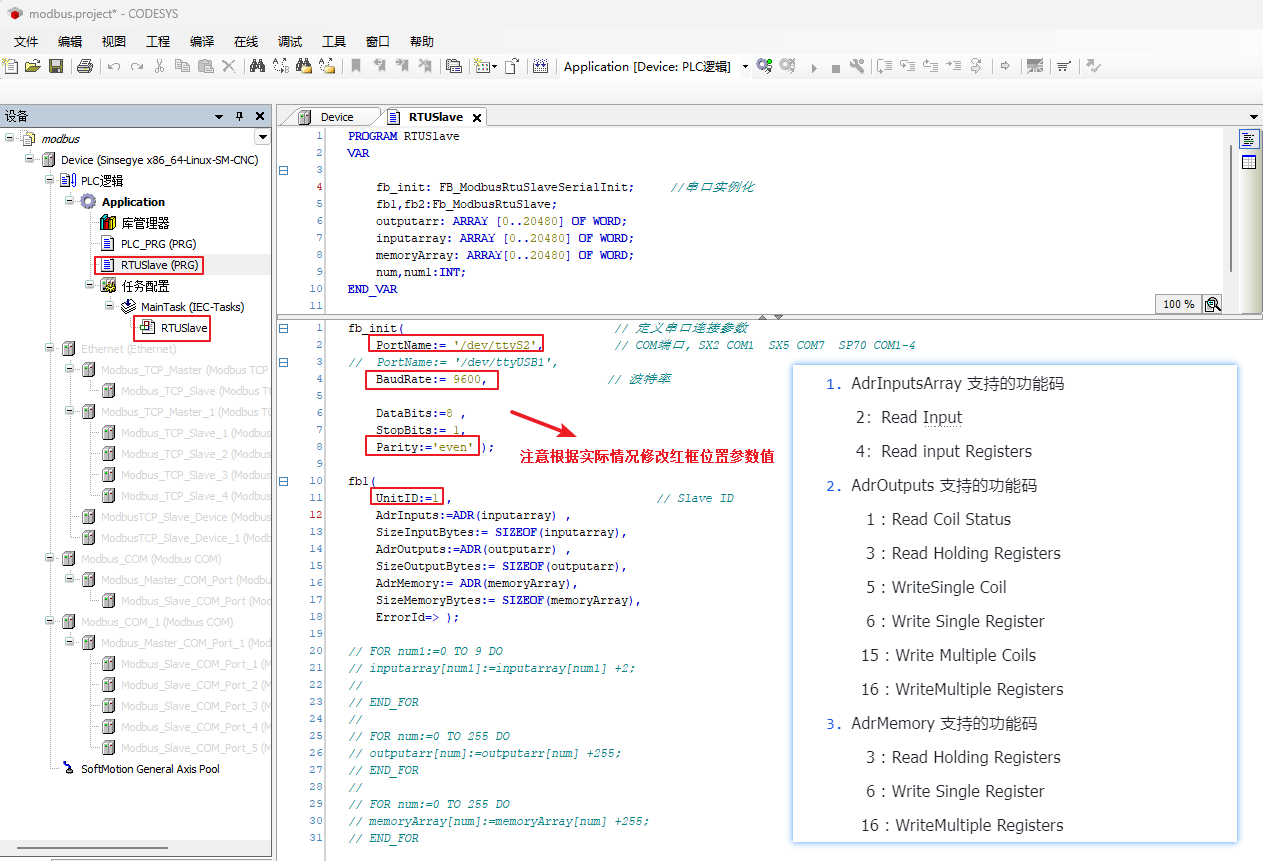Open the Application device dropdown
Image resolution: width=1263 pixels, height=861 pixels.
tap(744, 67)
